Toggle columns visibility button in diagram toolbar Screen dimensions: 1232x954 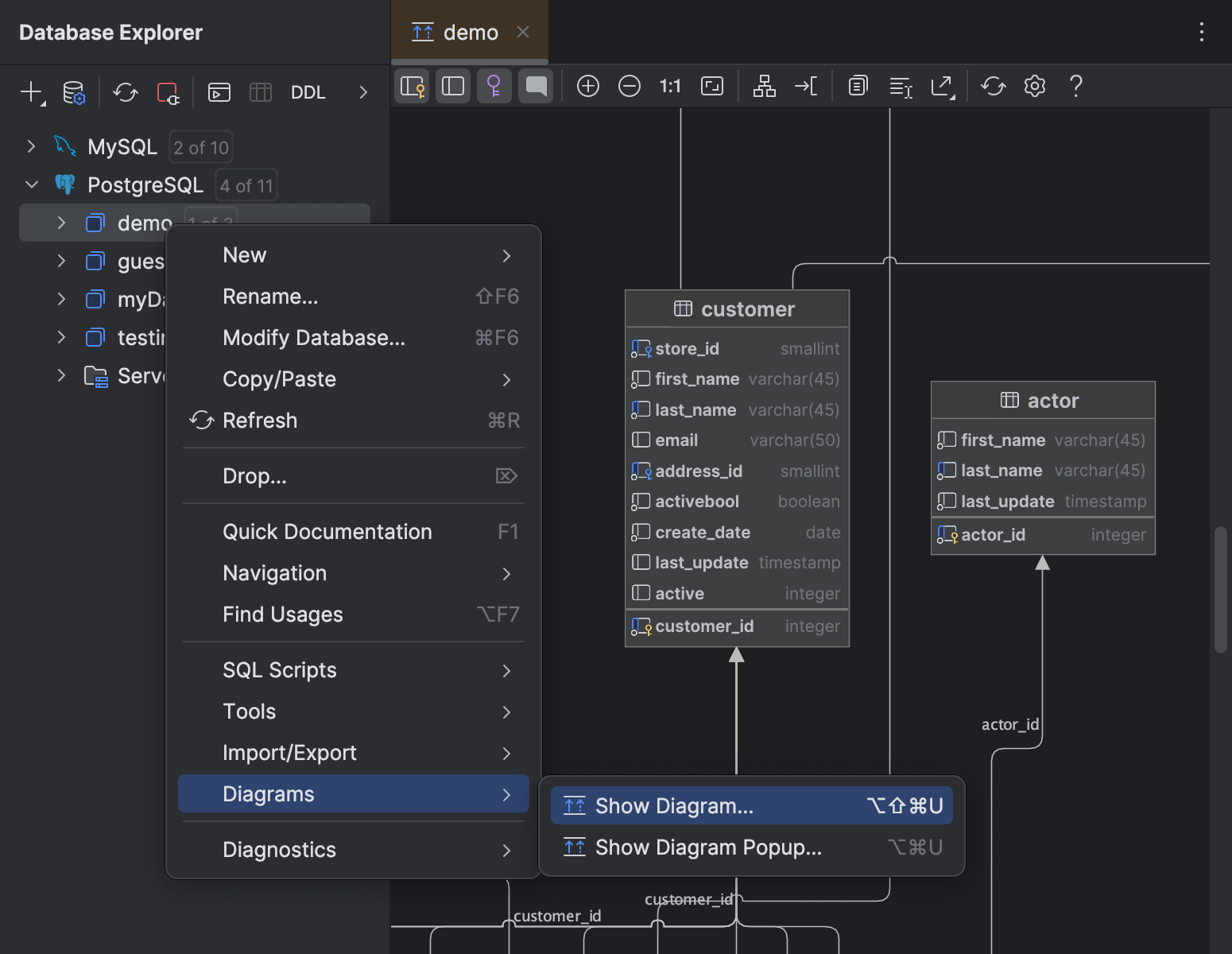tap(453, 86)
